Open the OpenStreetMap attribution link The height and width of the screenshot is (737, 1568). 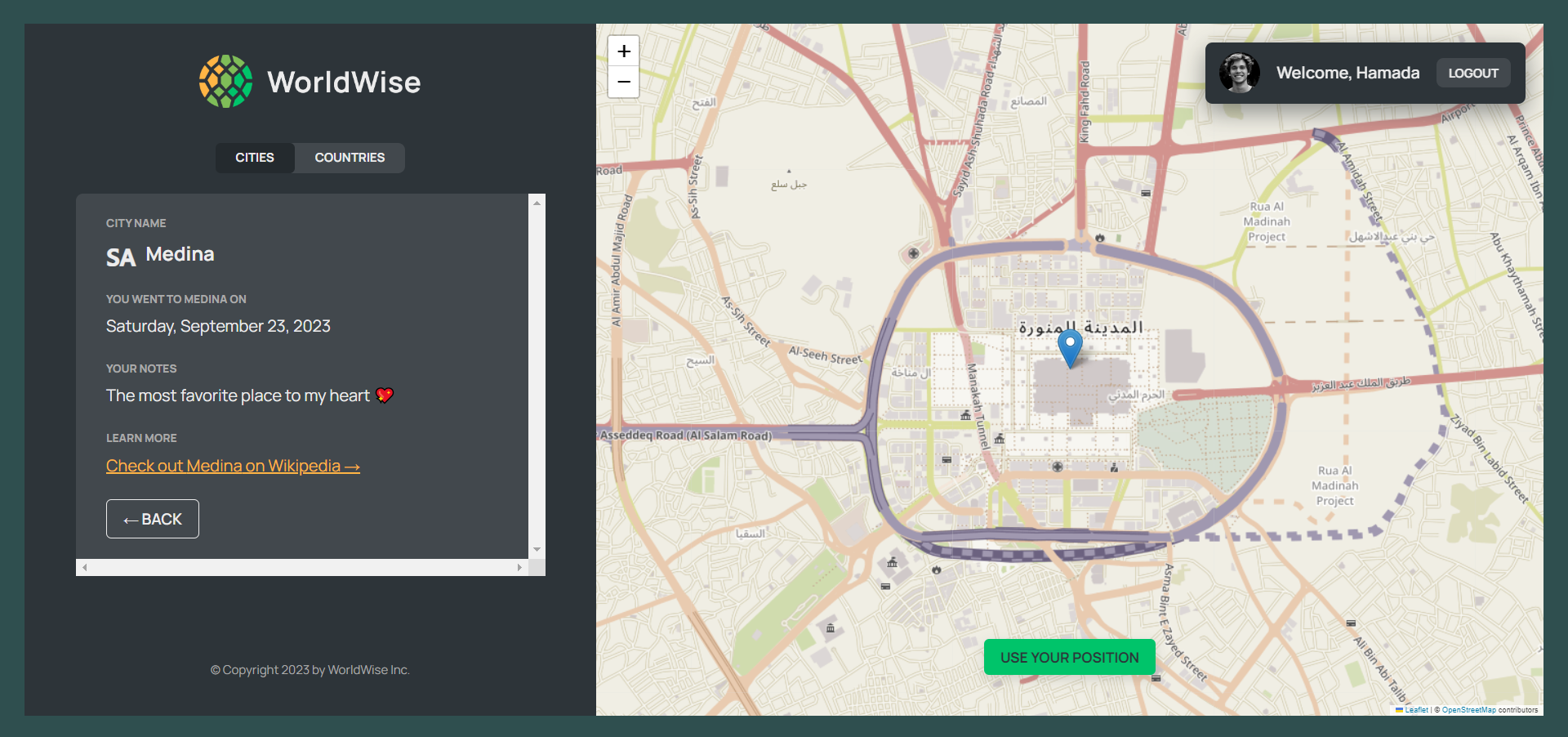point(1469,710)
